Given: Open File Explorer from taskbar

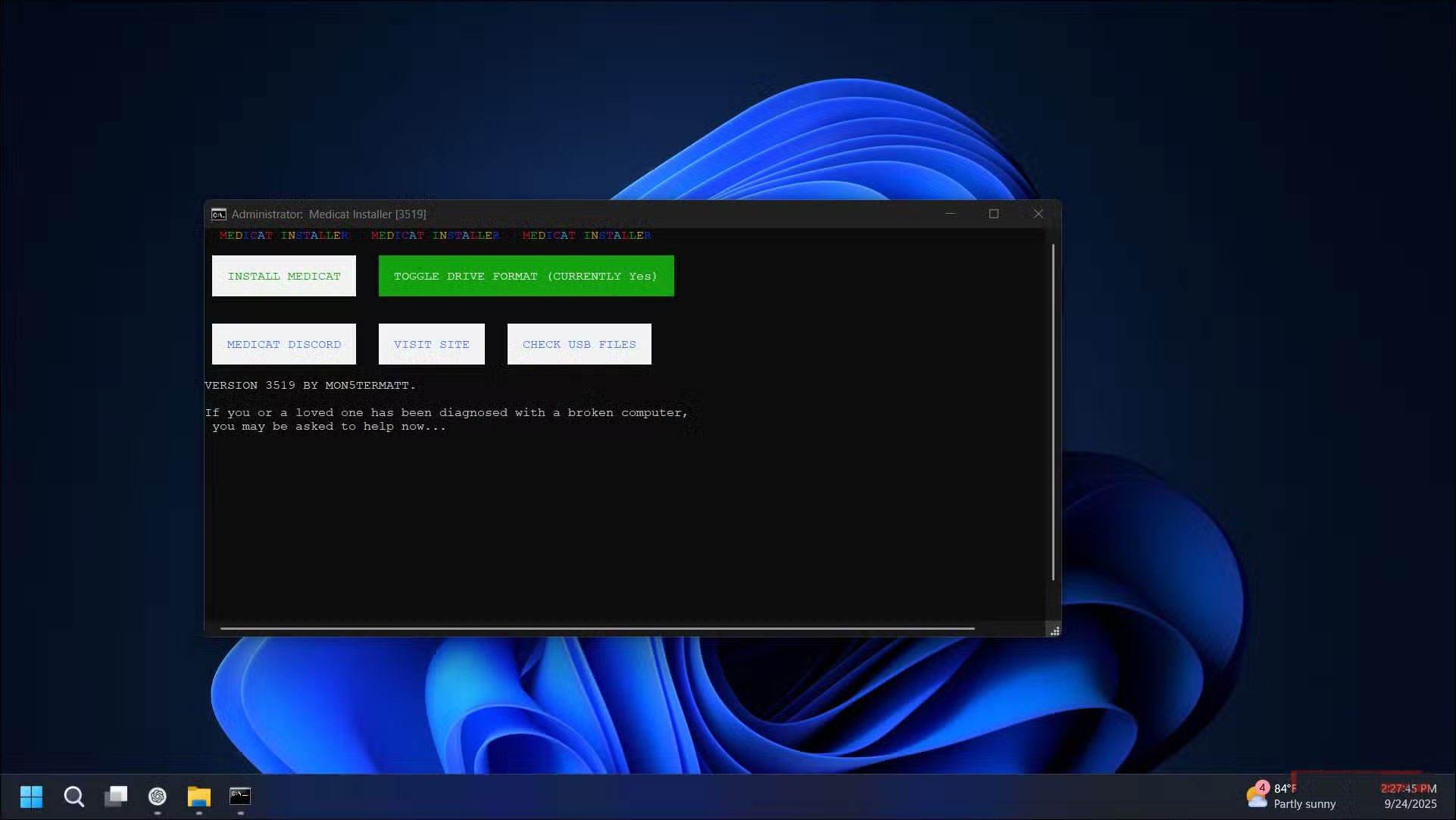Looking at the screenshot, I should point(198,797).
